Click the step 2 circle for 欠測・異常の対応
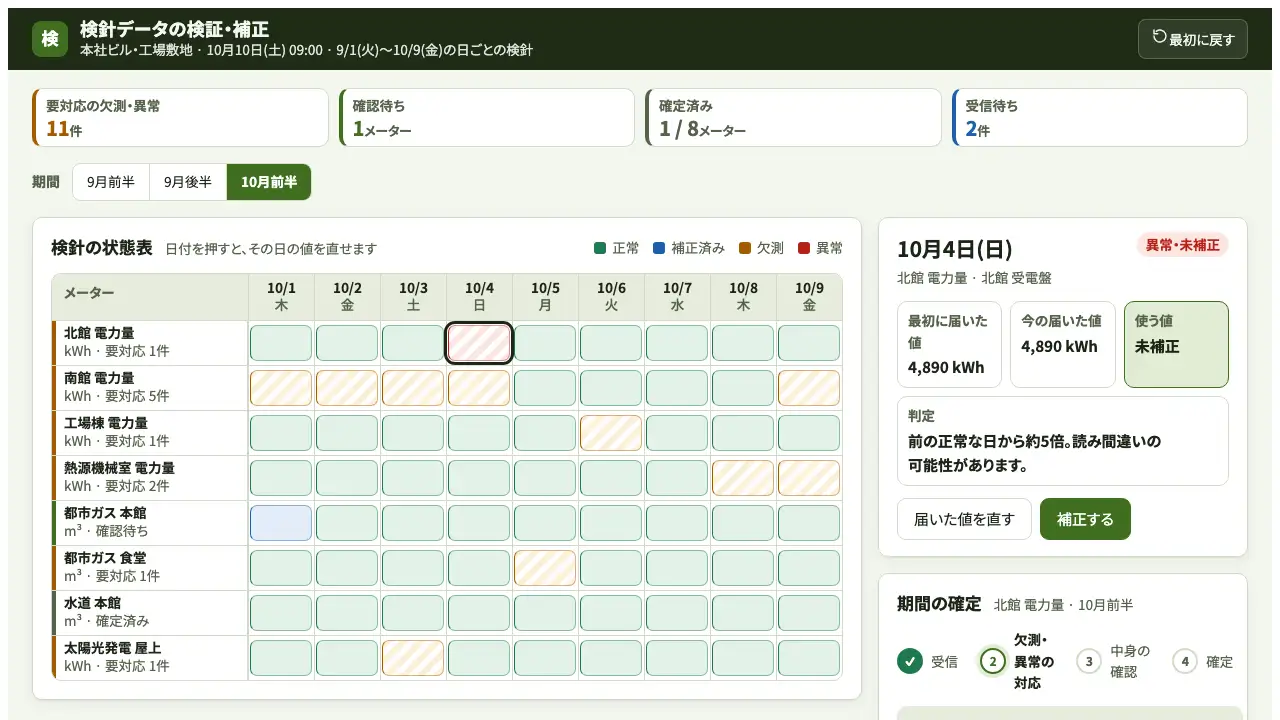The image size is (1280, 720). pyautogui.click(x=993, y=661)
